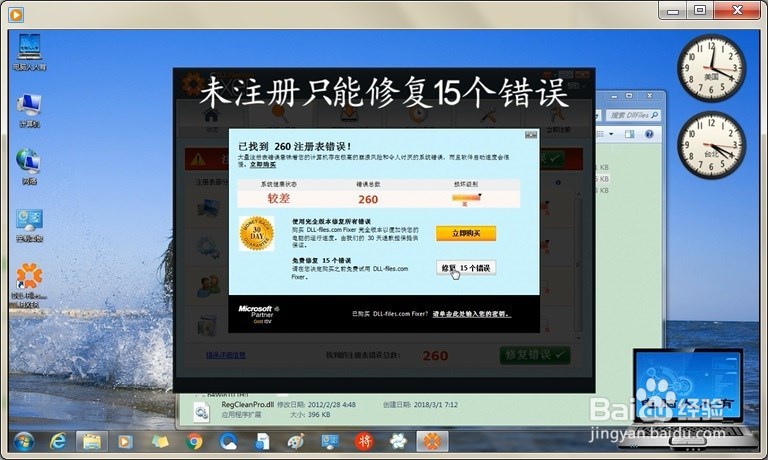The width and height of the screenshot is (768, 460).
Task: Click the lower desktop clock gadget
Action: tap(711, 145)
